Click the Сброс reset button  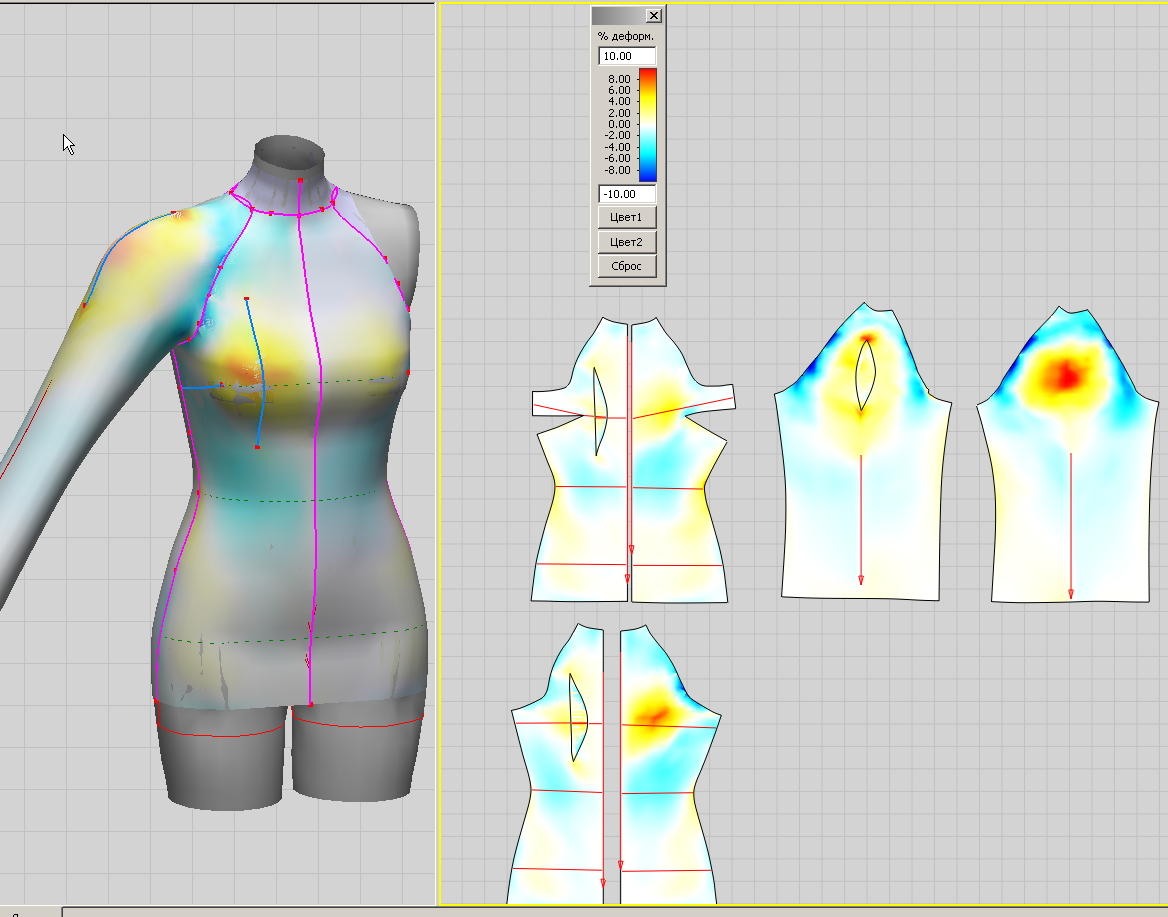click(626, 267)
